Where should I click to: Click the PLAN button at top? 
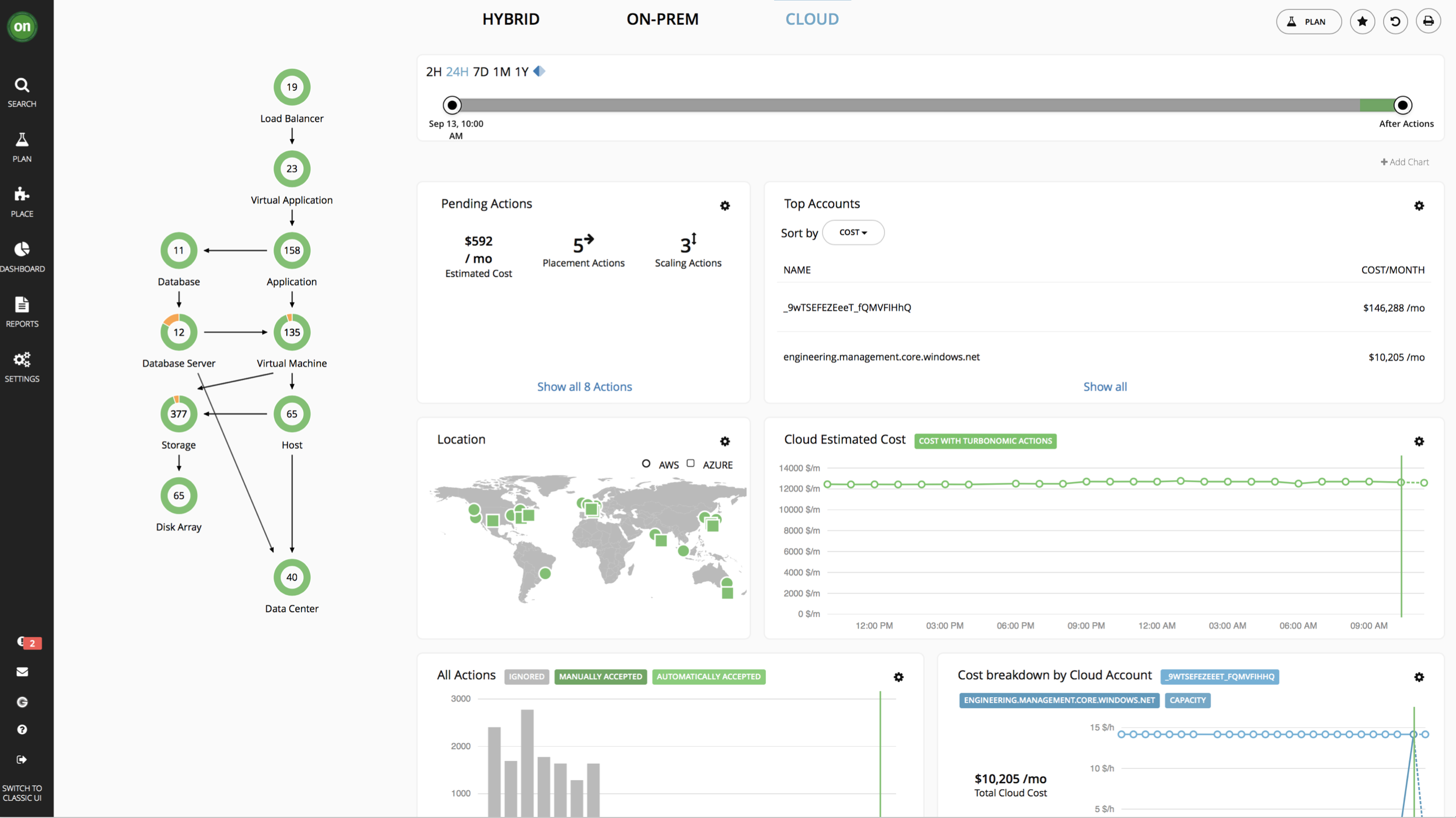tap(1308, 22)
